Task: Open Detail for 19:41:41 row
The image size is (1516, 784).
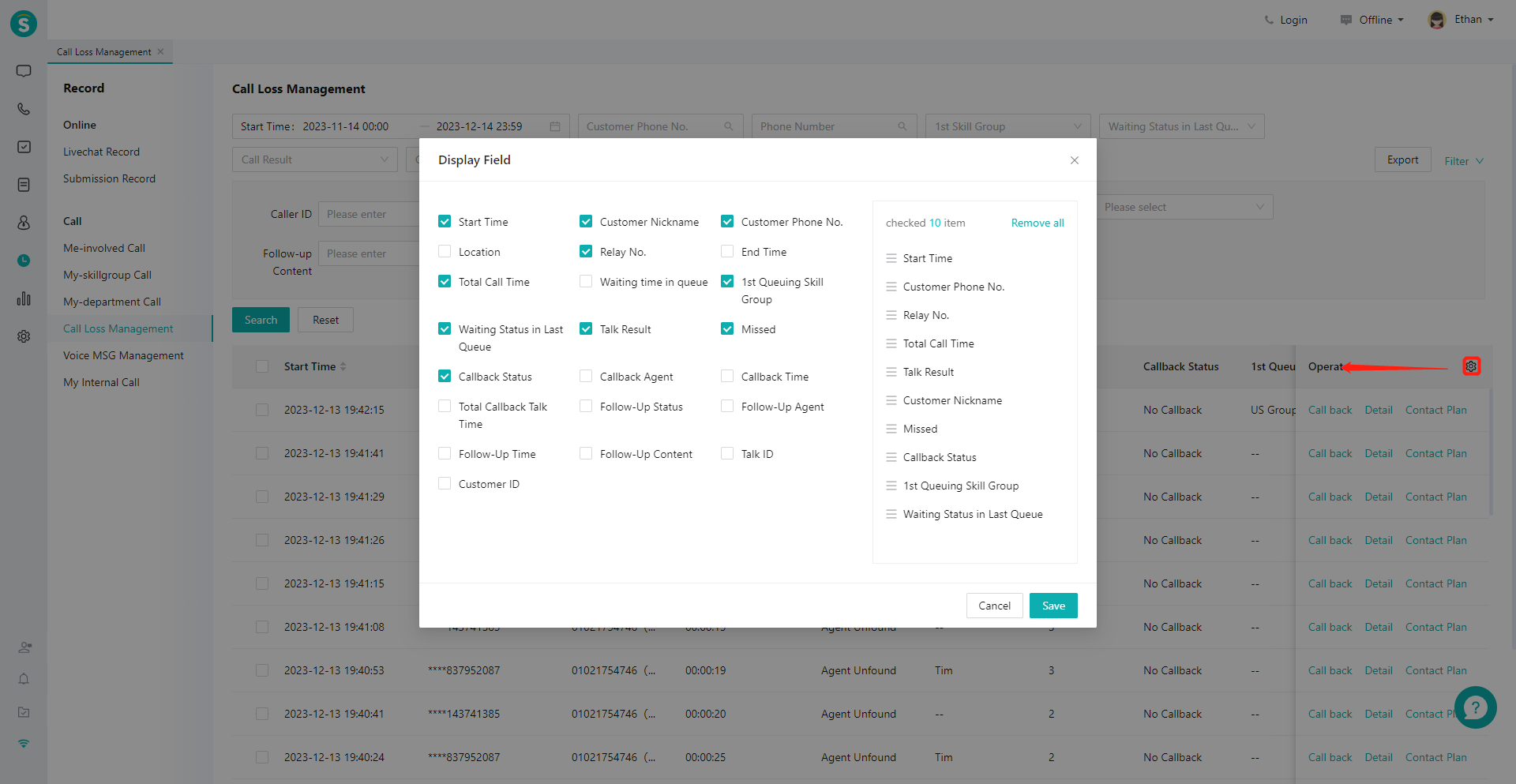Action: [1379, 453]
